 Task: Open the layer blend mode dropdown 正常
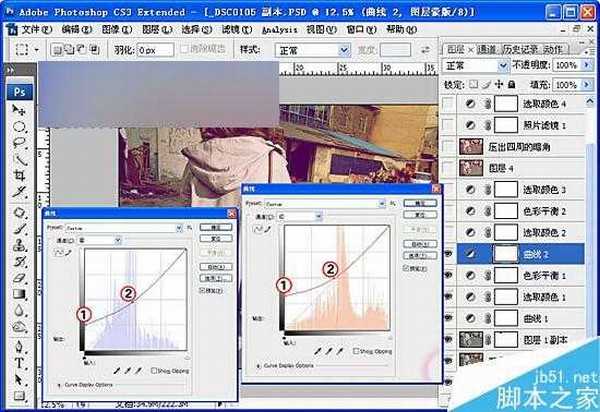click(x=476, y=66)
